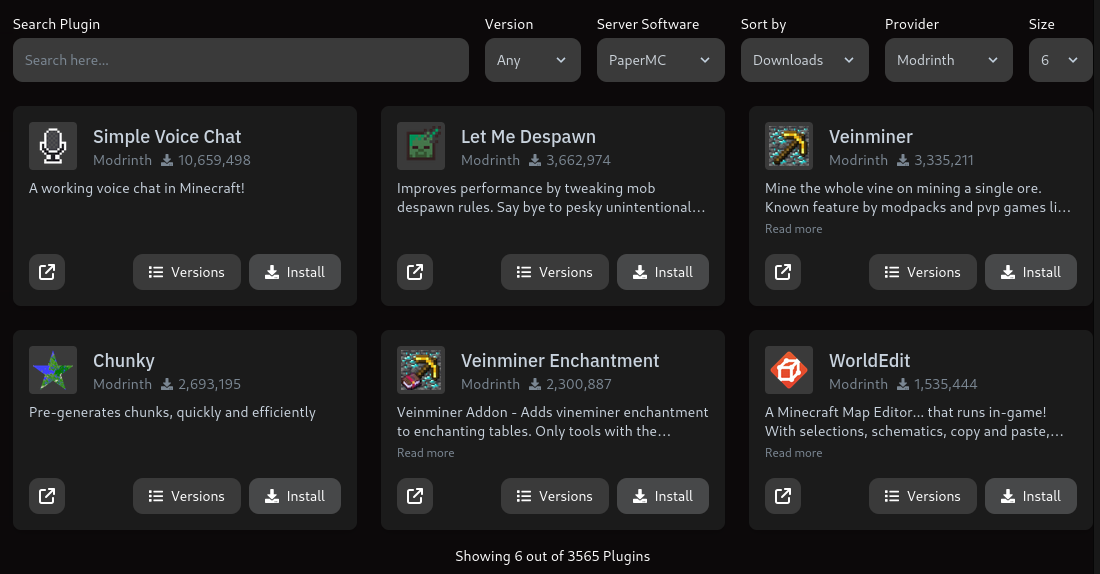Open Let Me Despawn external link icon
Screen dimensions: 1100x574
pyautogui.click(x=415, y=272)
